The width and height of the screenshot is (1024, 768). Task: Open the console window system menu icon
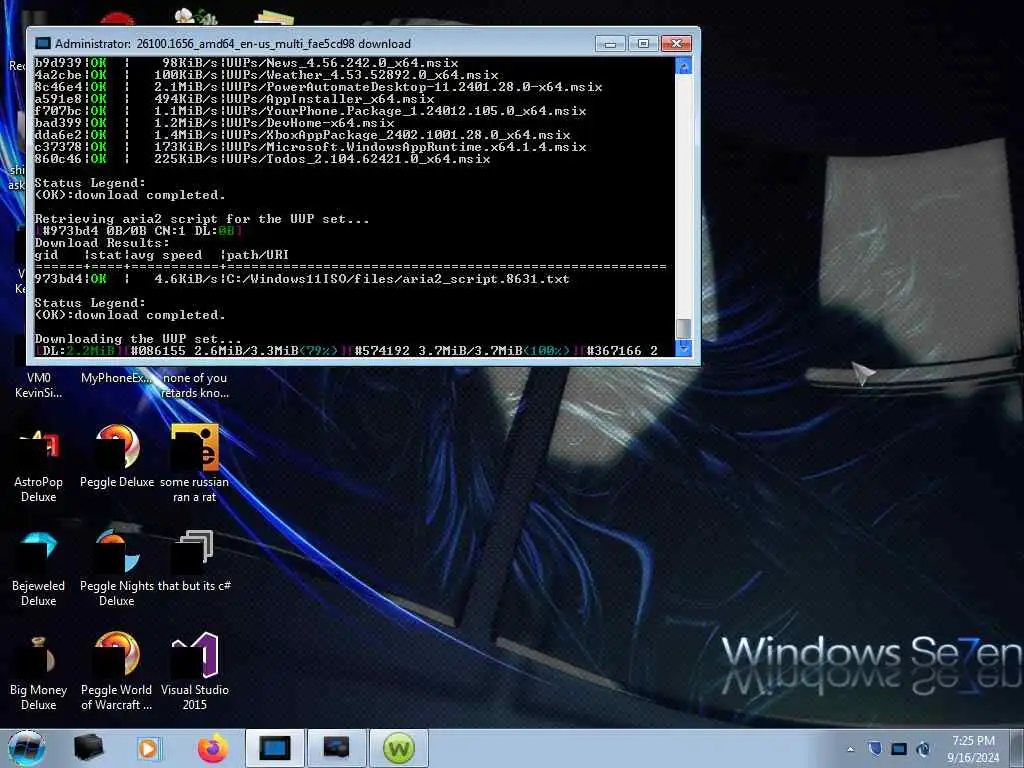42,44
